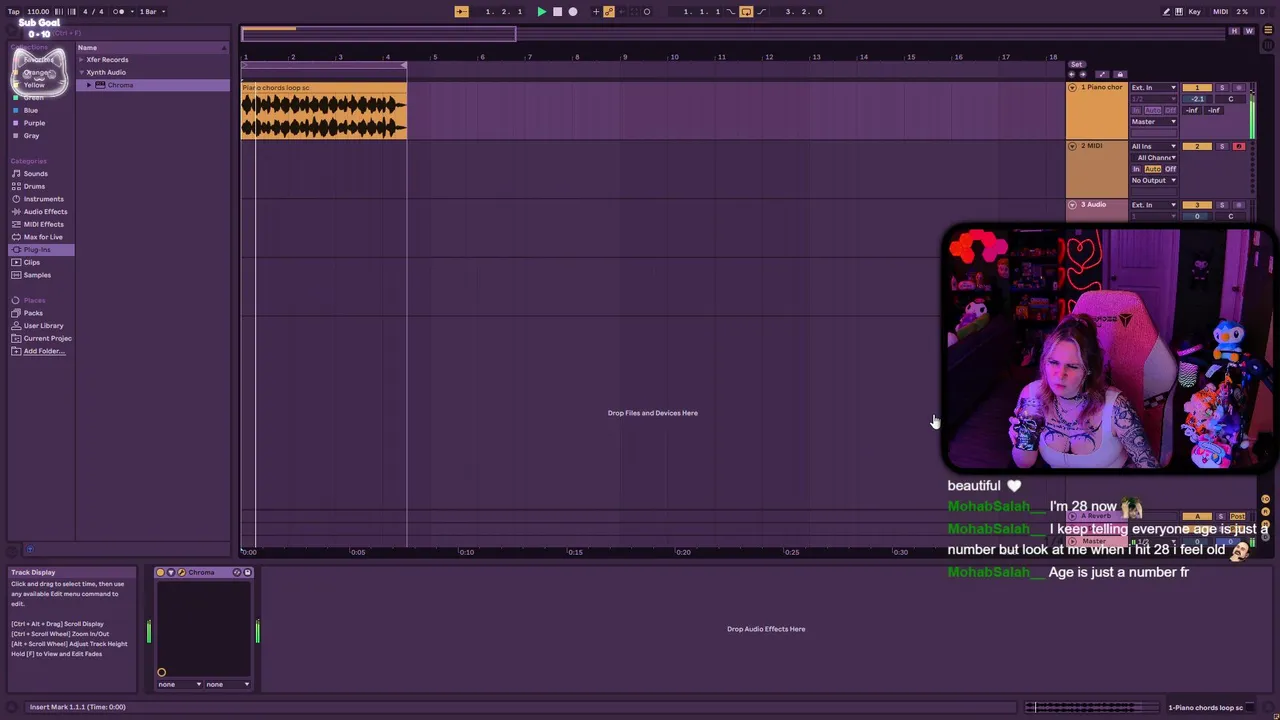Toggle track 2 MIDI activator button

(x=1197, y=146)
